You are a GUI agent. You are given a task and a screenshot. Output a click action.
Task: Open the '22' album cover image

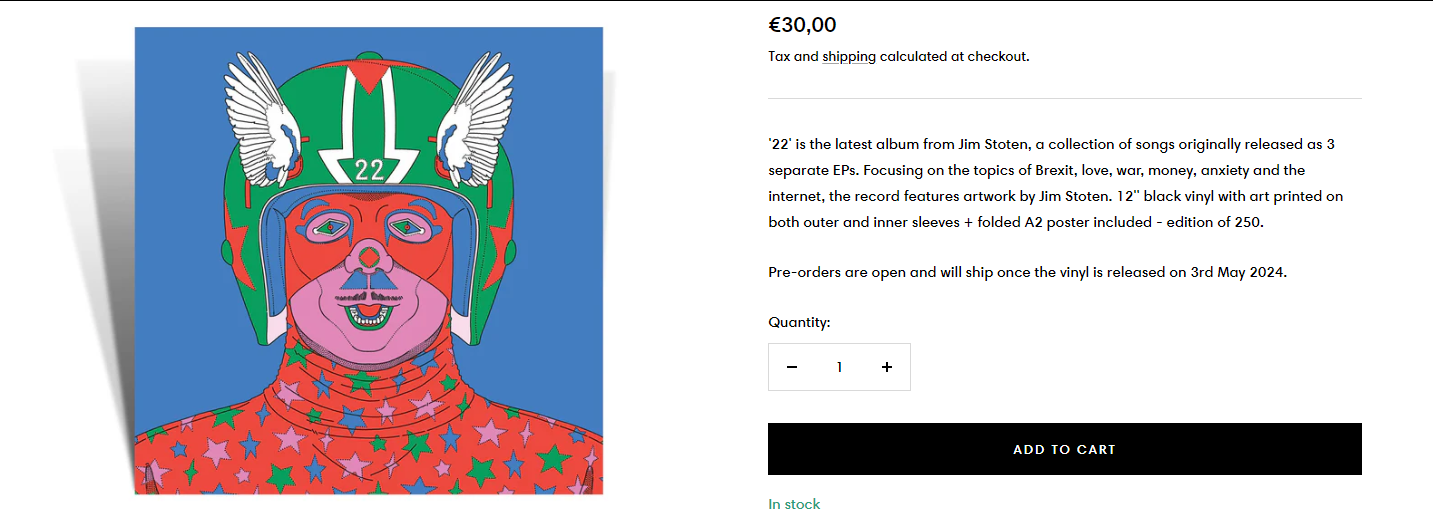369,260
